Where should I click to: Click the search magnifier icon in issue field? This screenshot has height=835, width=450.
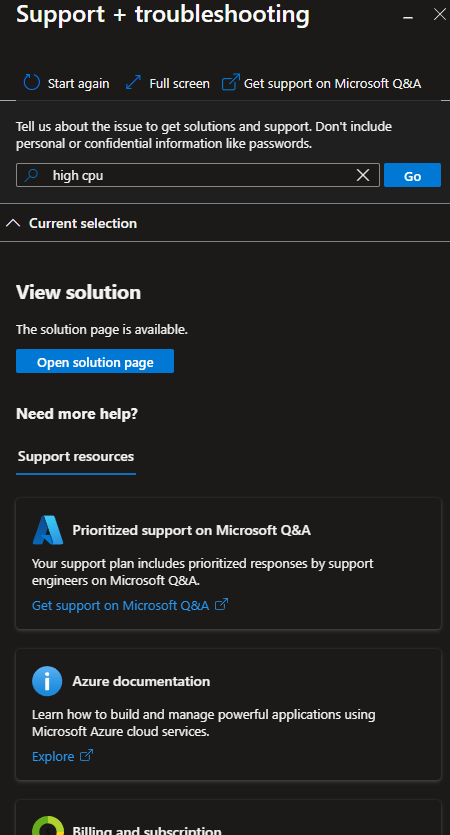(x=32, y=175)
